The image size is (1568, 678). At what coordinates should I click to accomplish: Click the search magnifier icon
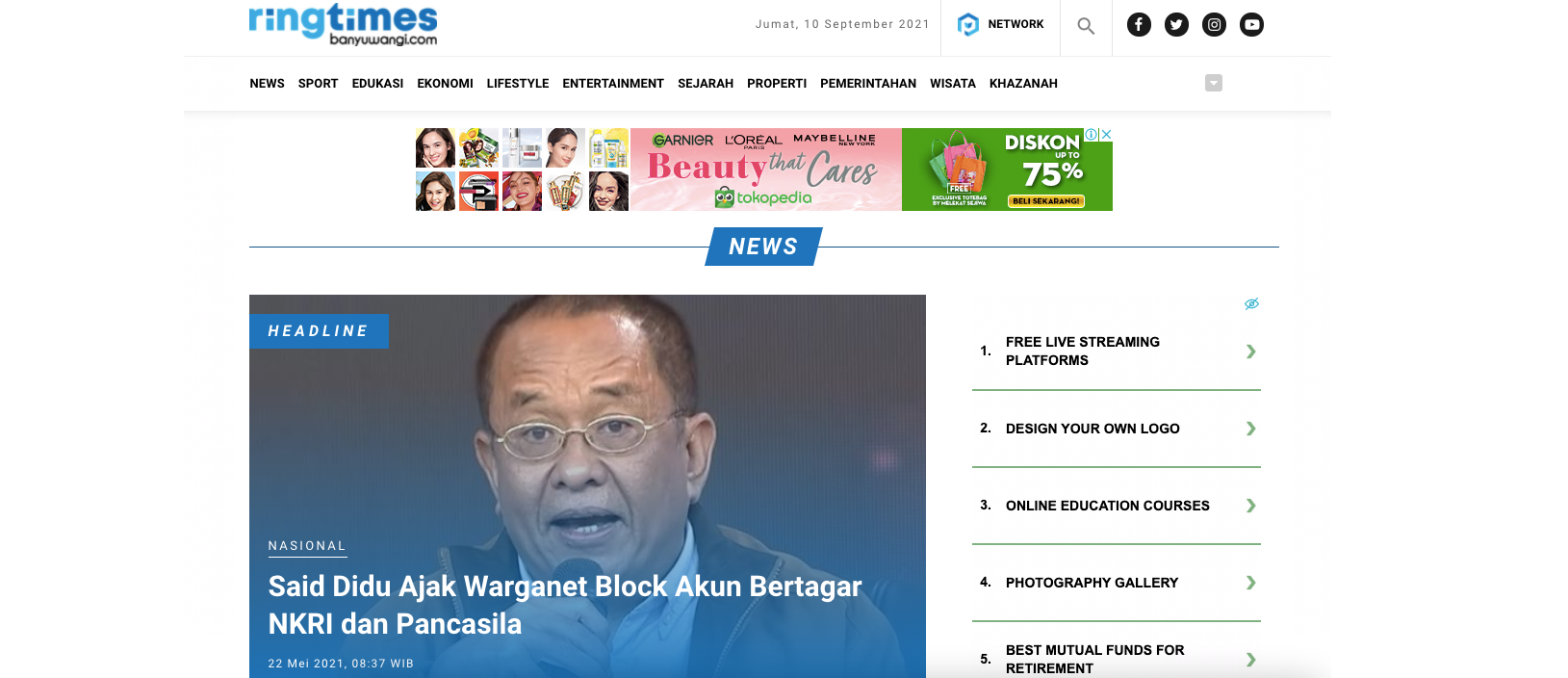[x=1086, y=26]
